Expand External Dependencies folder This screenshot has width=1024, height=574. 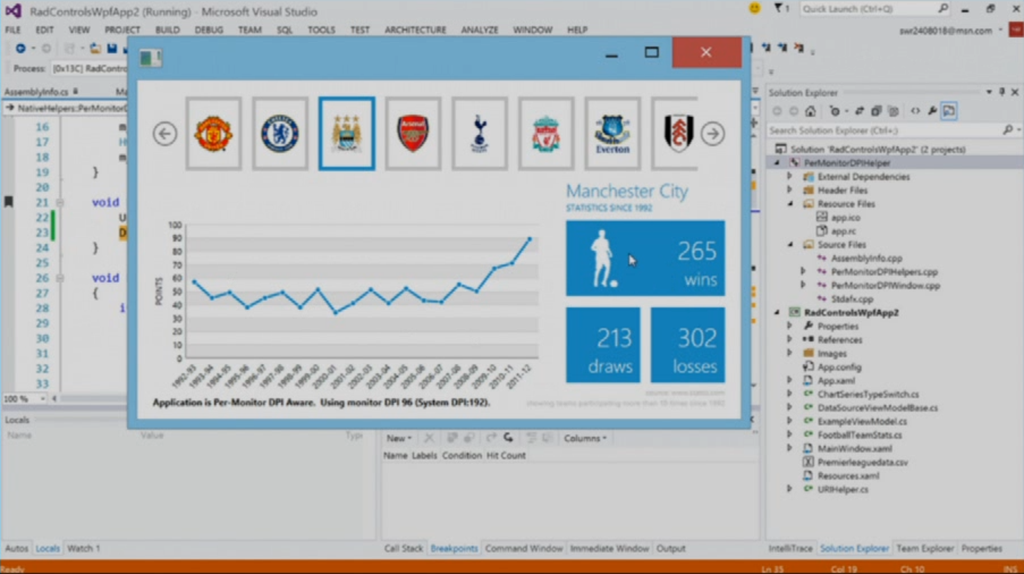790,176
